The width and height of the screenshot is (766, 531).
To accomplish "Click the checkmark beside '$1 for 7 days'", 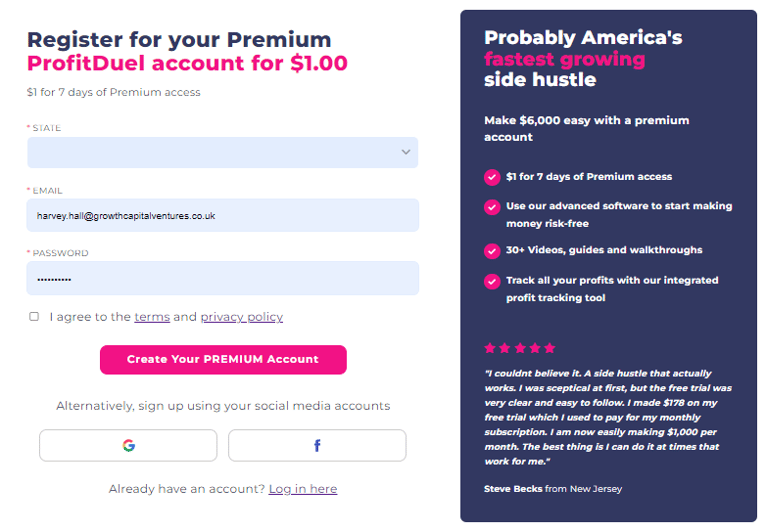I will tap(492, 177).
